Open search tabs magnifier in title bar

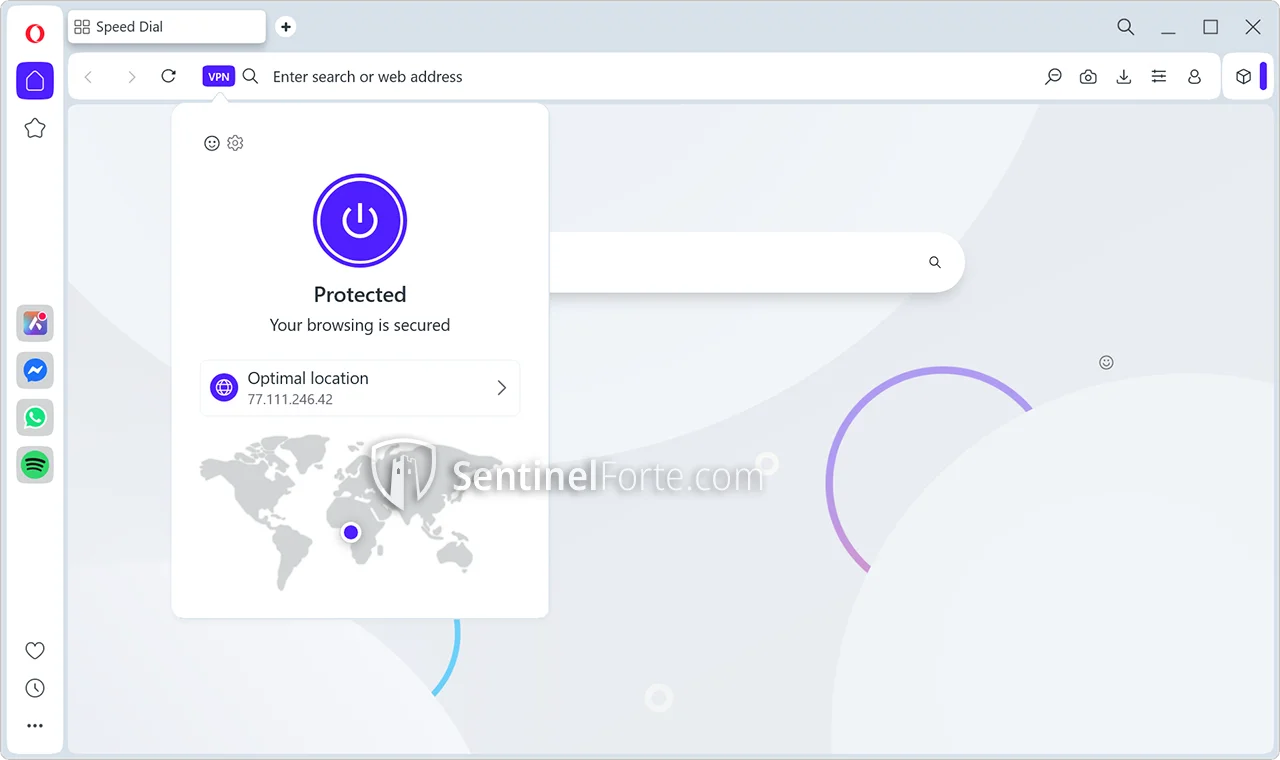1126,27
